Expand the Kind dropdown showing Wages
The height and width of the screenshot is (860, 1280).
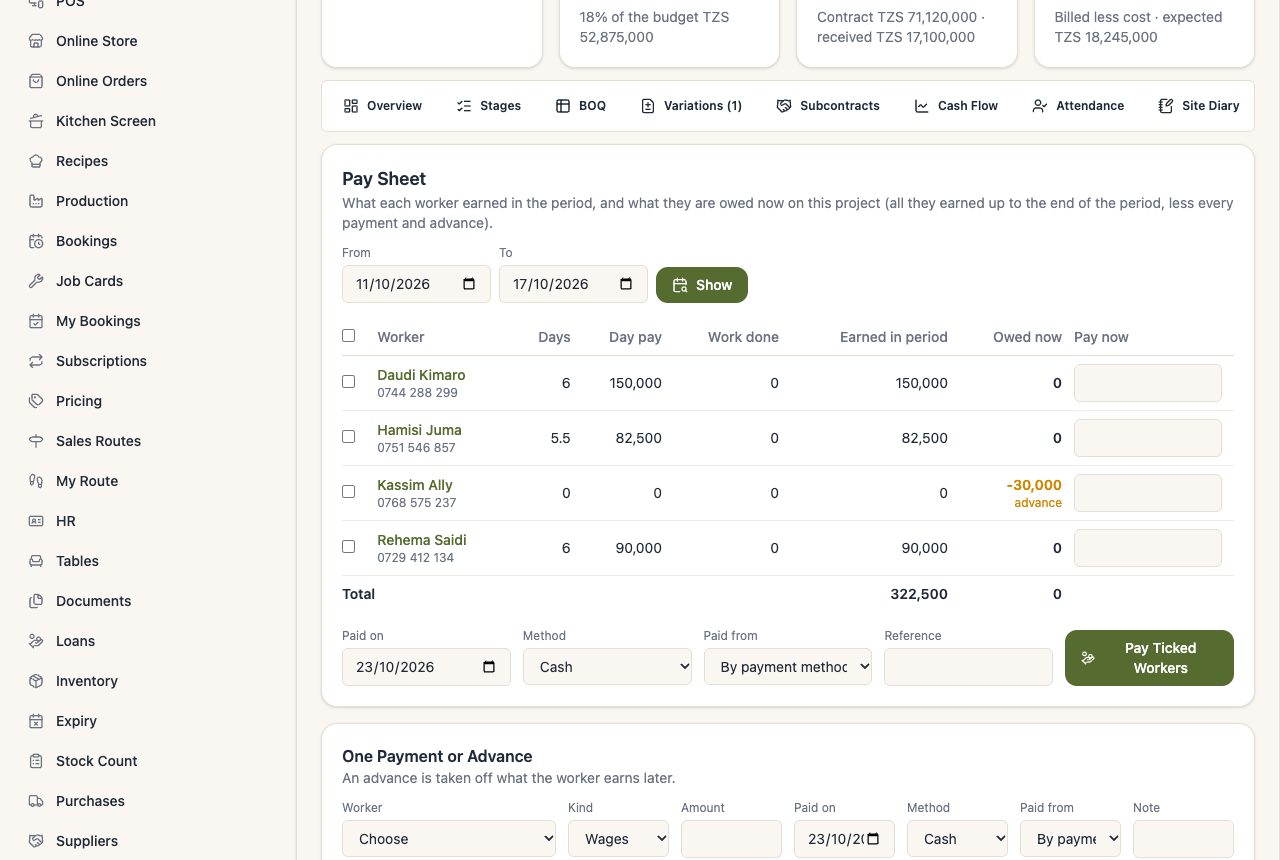pos(618,839)
